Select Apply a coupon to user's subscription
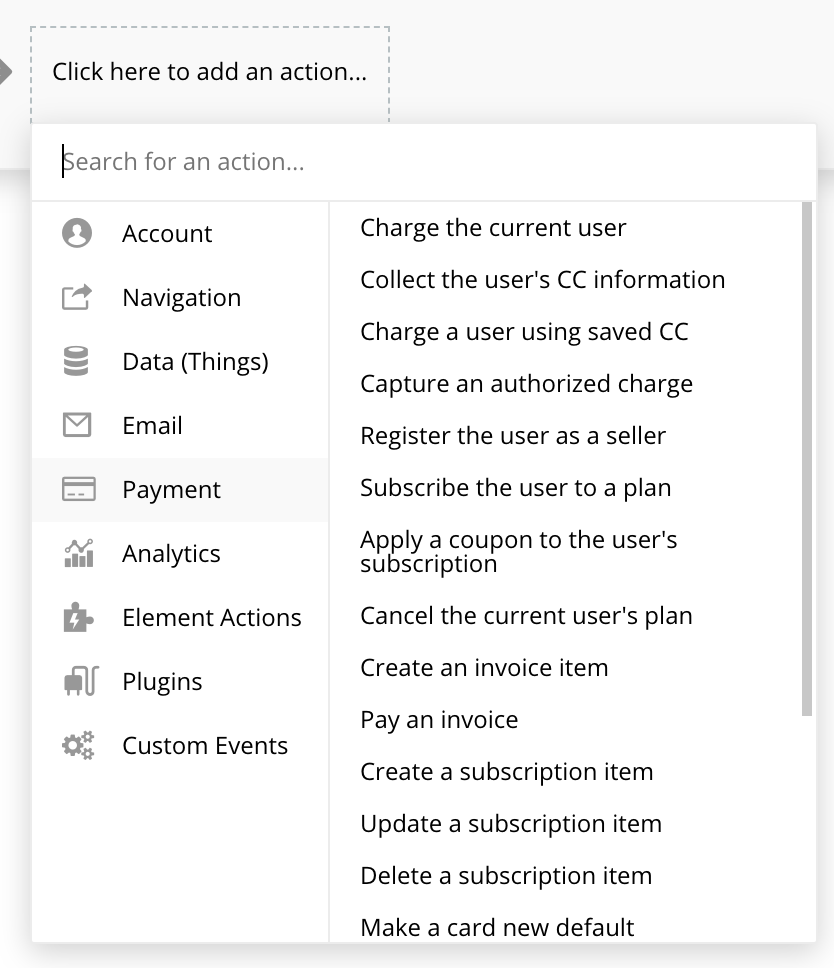 (519, 552)
